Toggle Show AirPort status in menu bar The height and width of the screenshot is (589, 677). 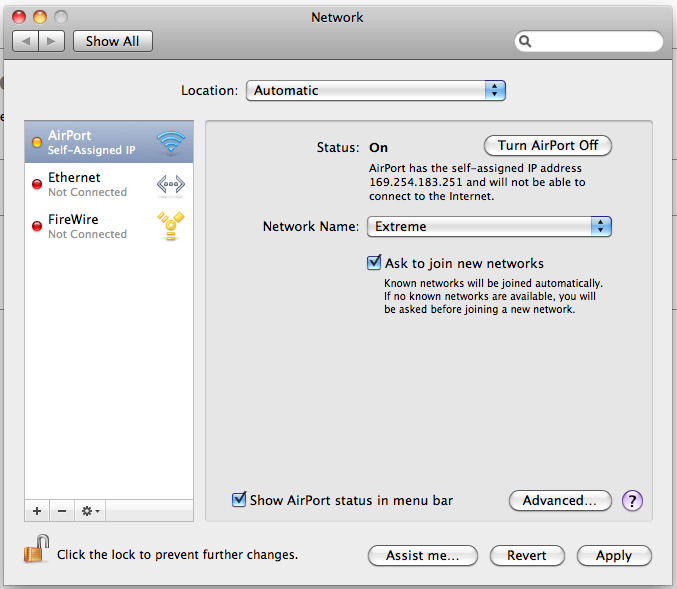tap(239, 500)
